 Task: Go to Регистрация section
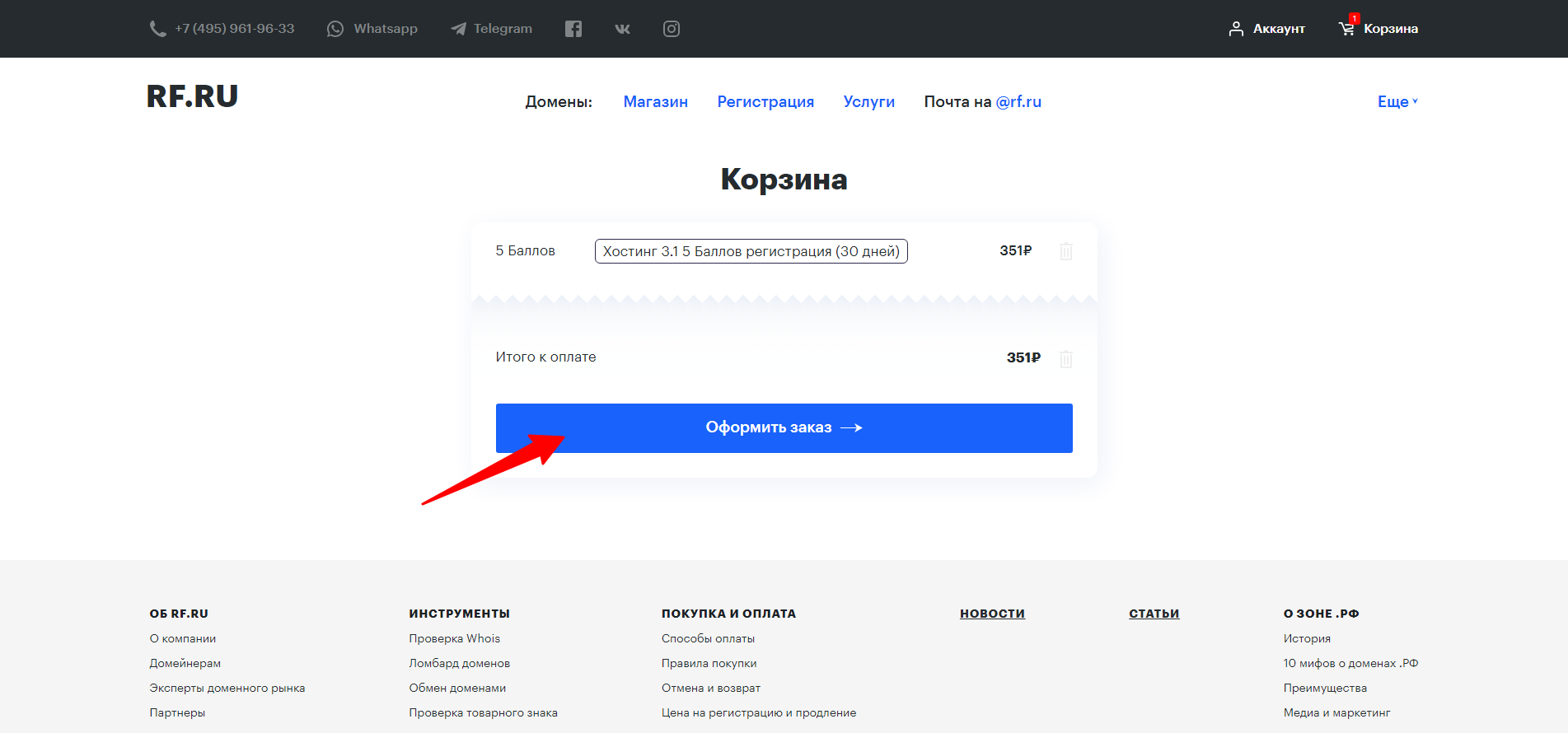pos(765,101)
